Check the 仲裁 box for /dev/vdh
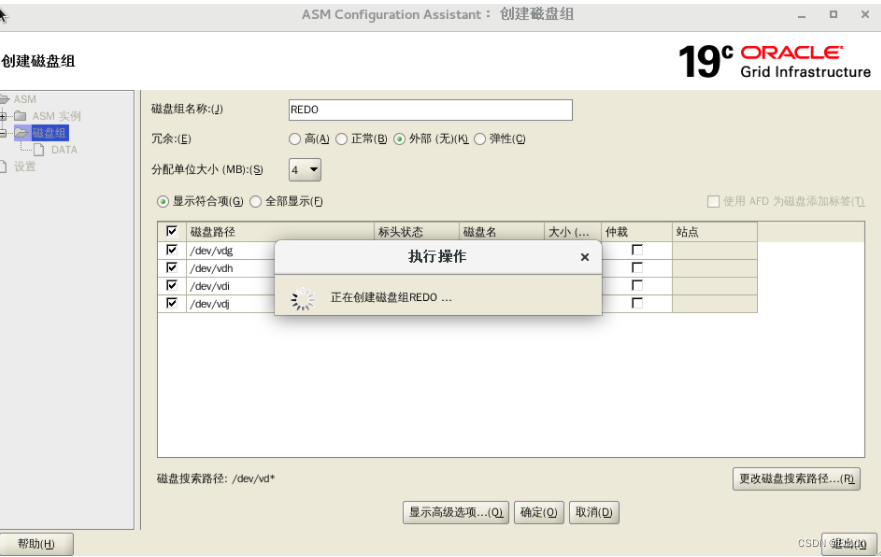881x557 pixels. (637, 268)
